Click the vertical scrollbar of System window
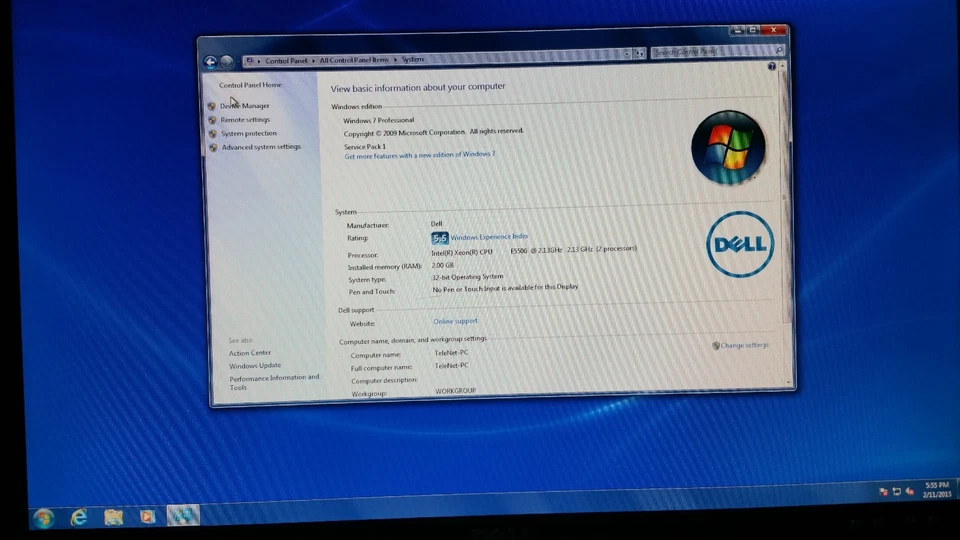This screenshot has width=960, height=540. tap(787, 223)
